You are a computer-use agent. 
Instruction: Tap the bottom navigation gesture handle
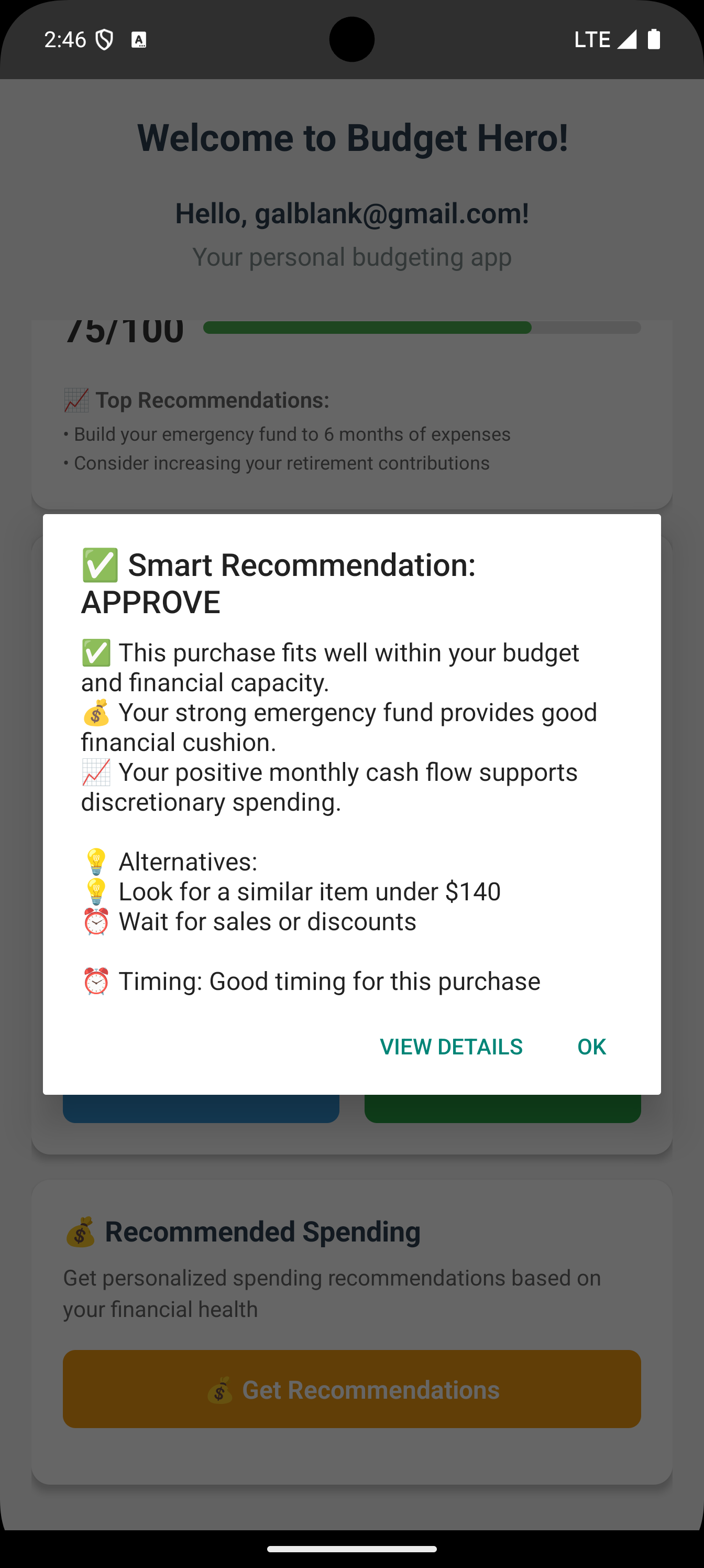pos(351,1549)
